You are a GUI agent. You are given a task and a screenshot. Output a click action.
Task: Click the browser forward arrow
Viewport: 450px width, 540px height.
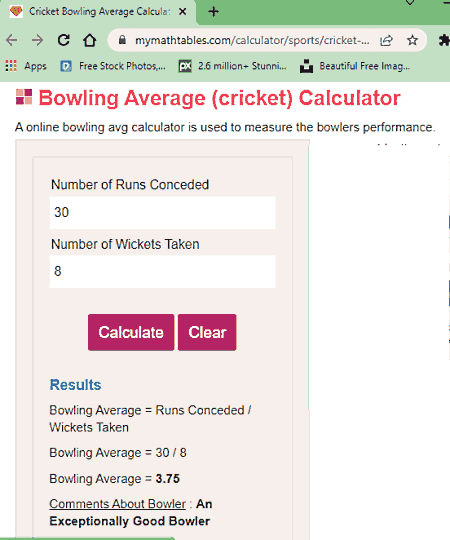pyautogui.click(x=37, y=40)
